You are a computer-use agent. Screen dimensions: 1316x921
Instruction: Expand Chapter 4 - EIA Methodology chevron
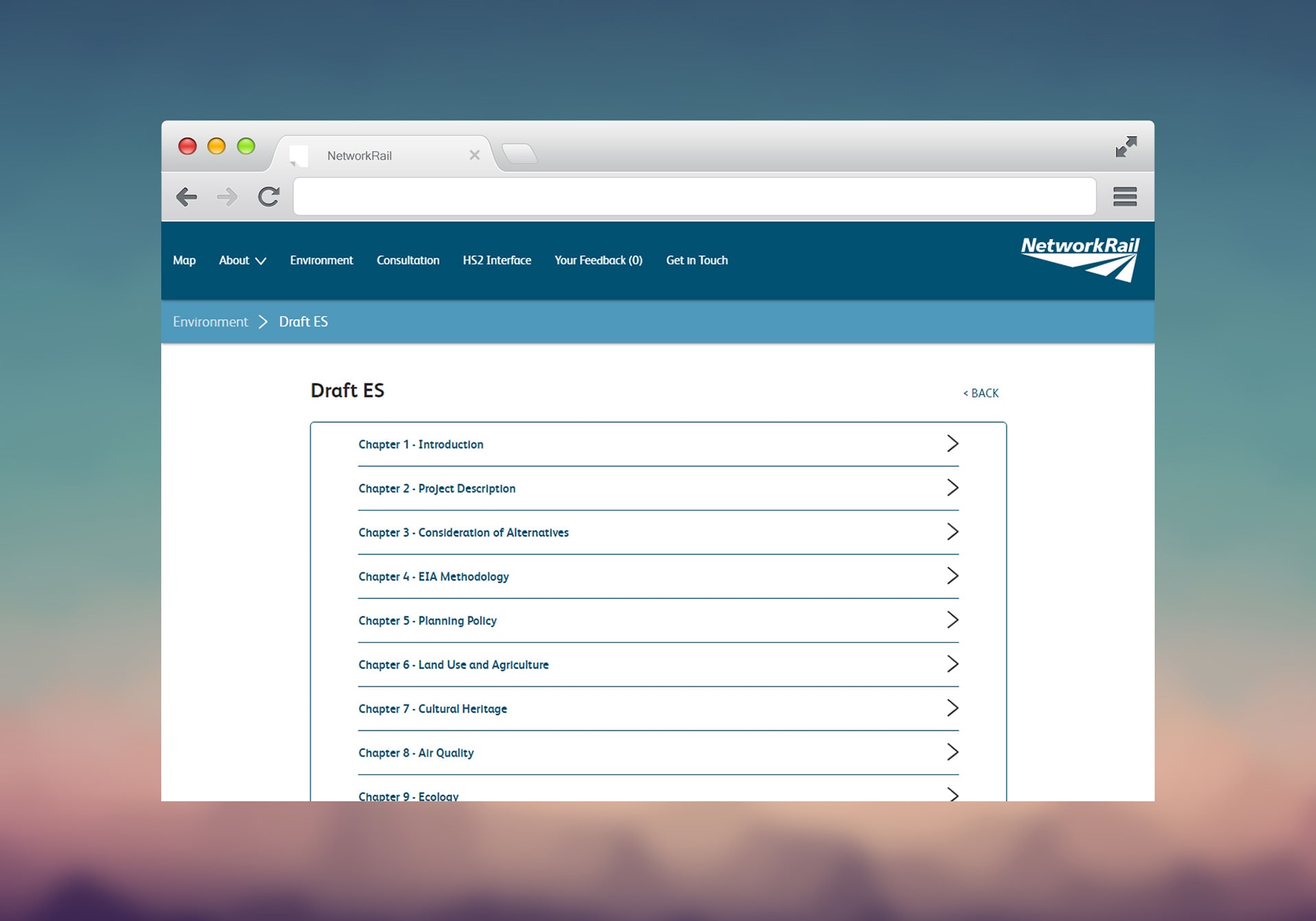point(952,576)
